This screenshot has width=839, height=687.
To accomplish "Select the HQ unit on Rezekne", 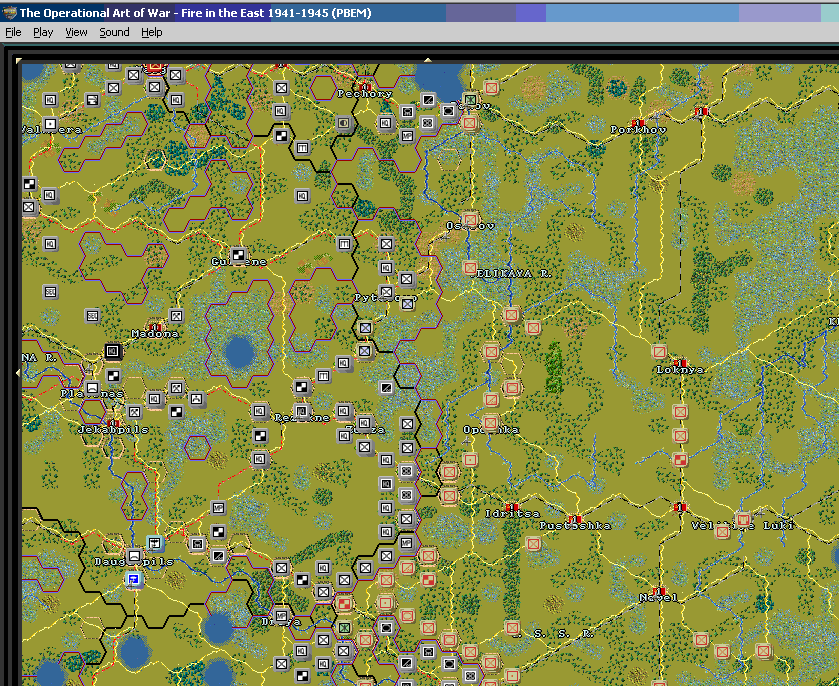I will tap(302, 411).
